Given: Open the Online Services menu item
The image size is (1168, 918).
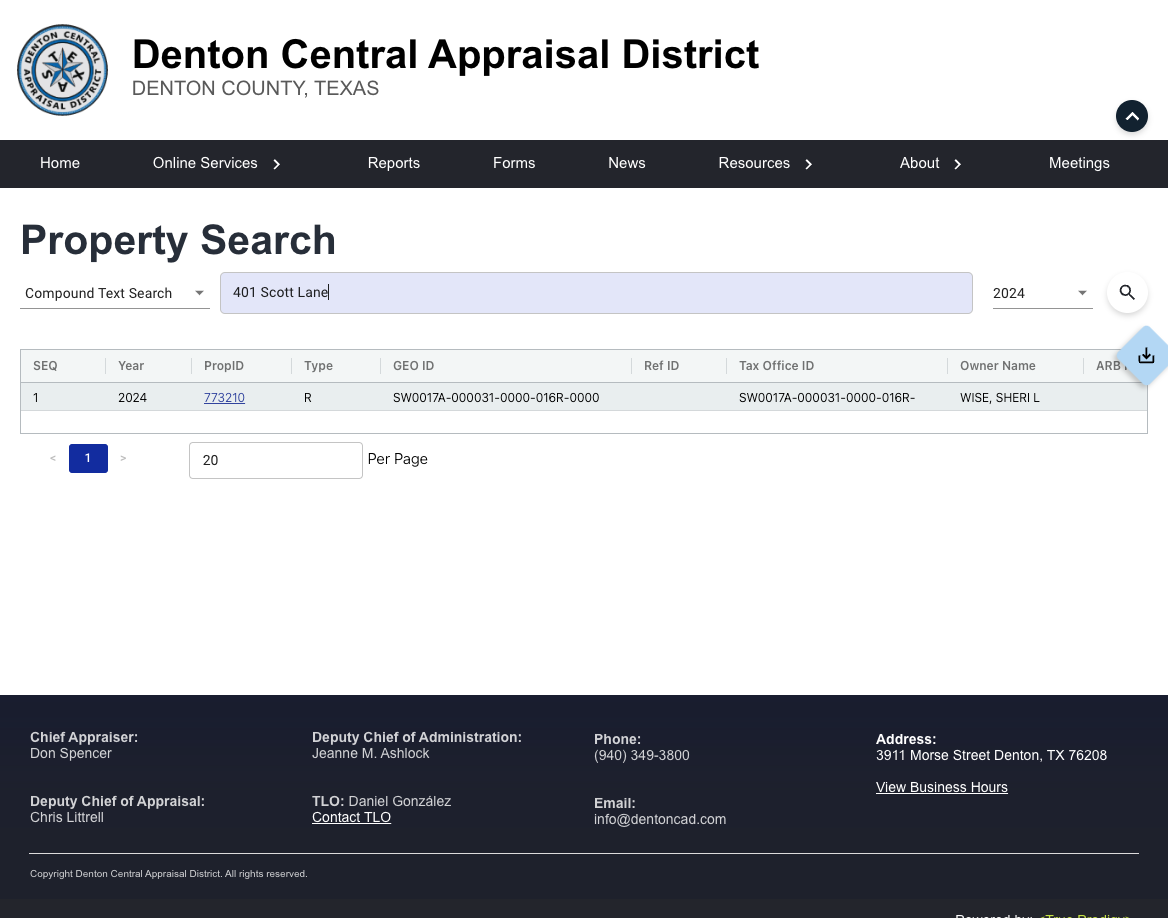Looking at the screenshot, I should (x=205, y=163).
